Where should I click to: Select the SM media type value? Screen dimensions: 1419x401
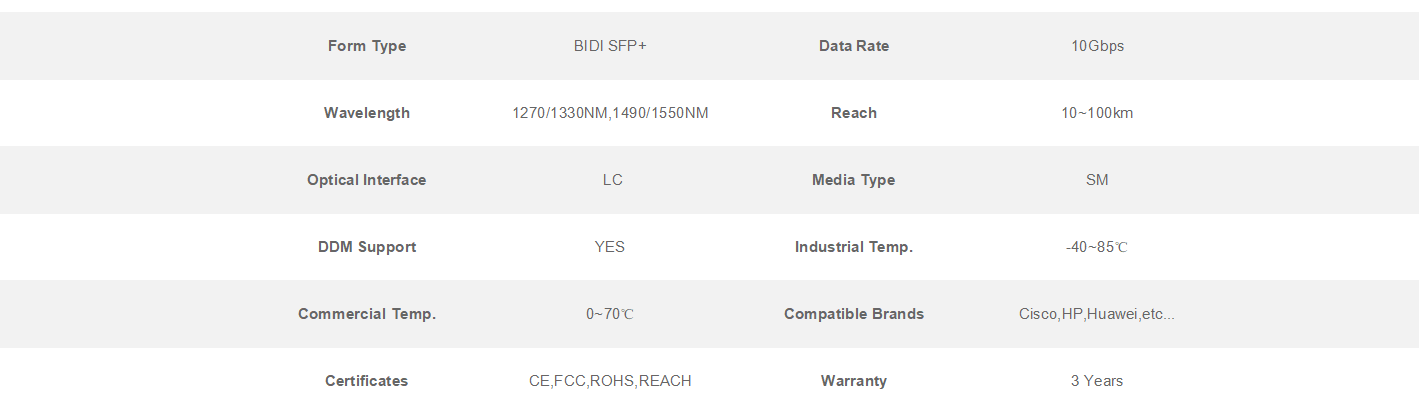pyautogui.click(x=1097, y=180)
